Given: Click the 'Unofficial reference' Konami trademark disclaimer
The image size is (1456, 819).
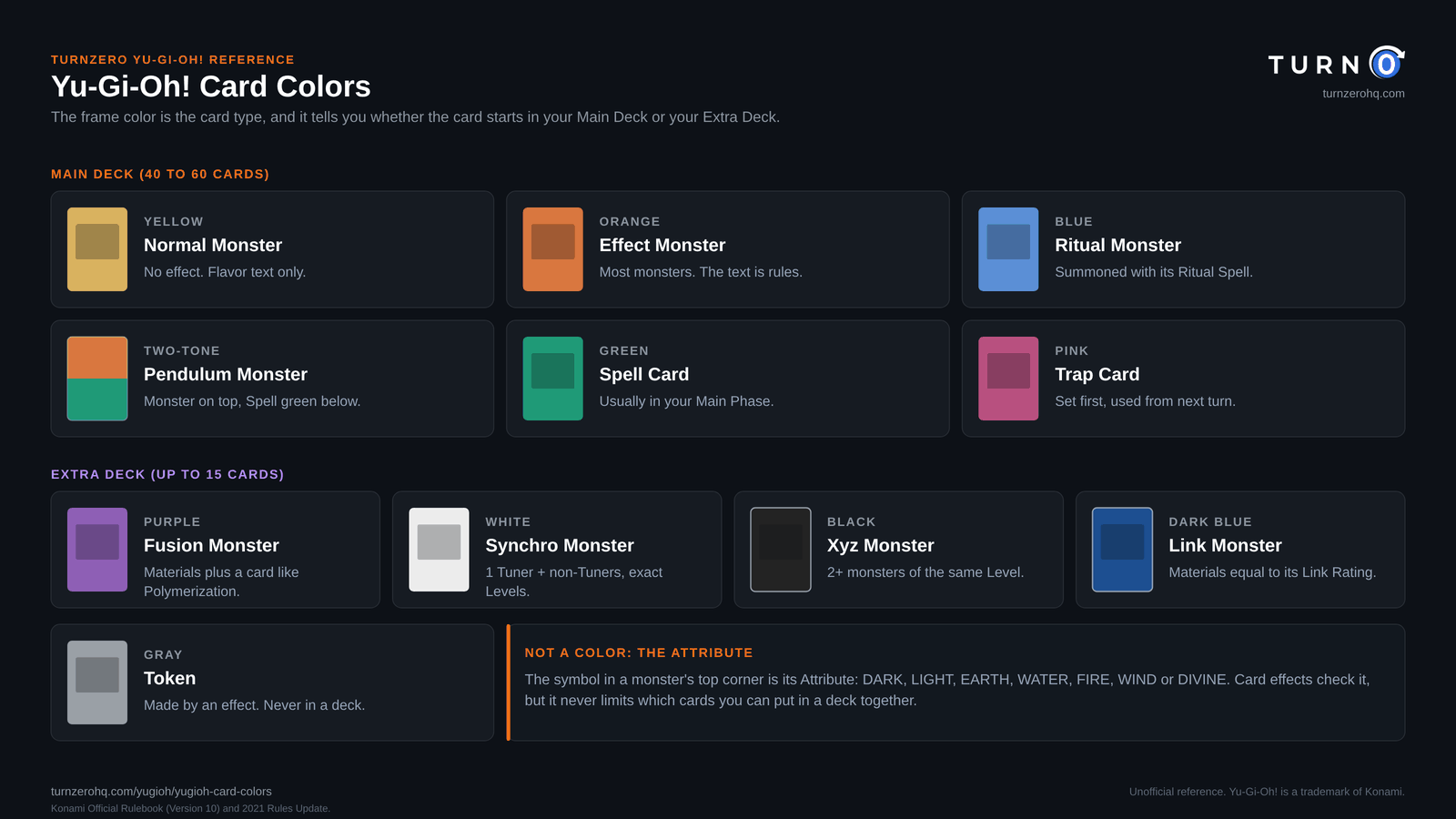Looking at the screenshot, I should [x=1267, y=792].
